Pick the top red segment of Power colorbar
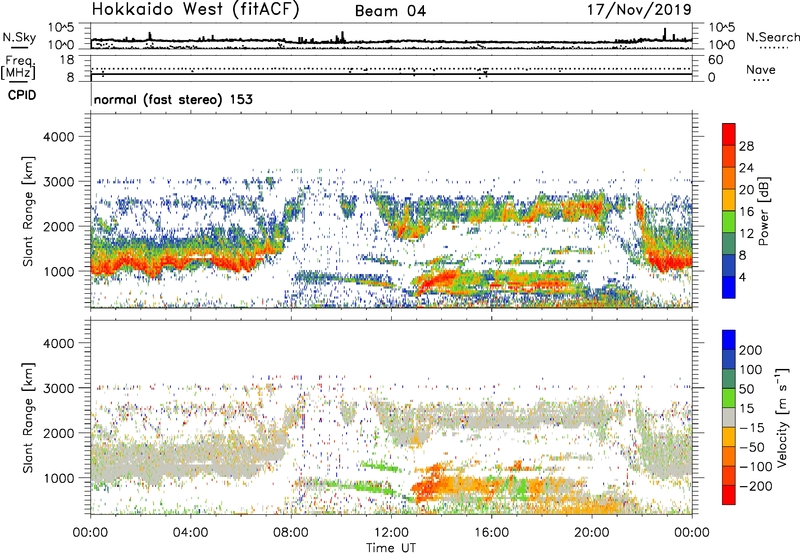This screenshot has width=800, height=554. coord(729,134)
